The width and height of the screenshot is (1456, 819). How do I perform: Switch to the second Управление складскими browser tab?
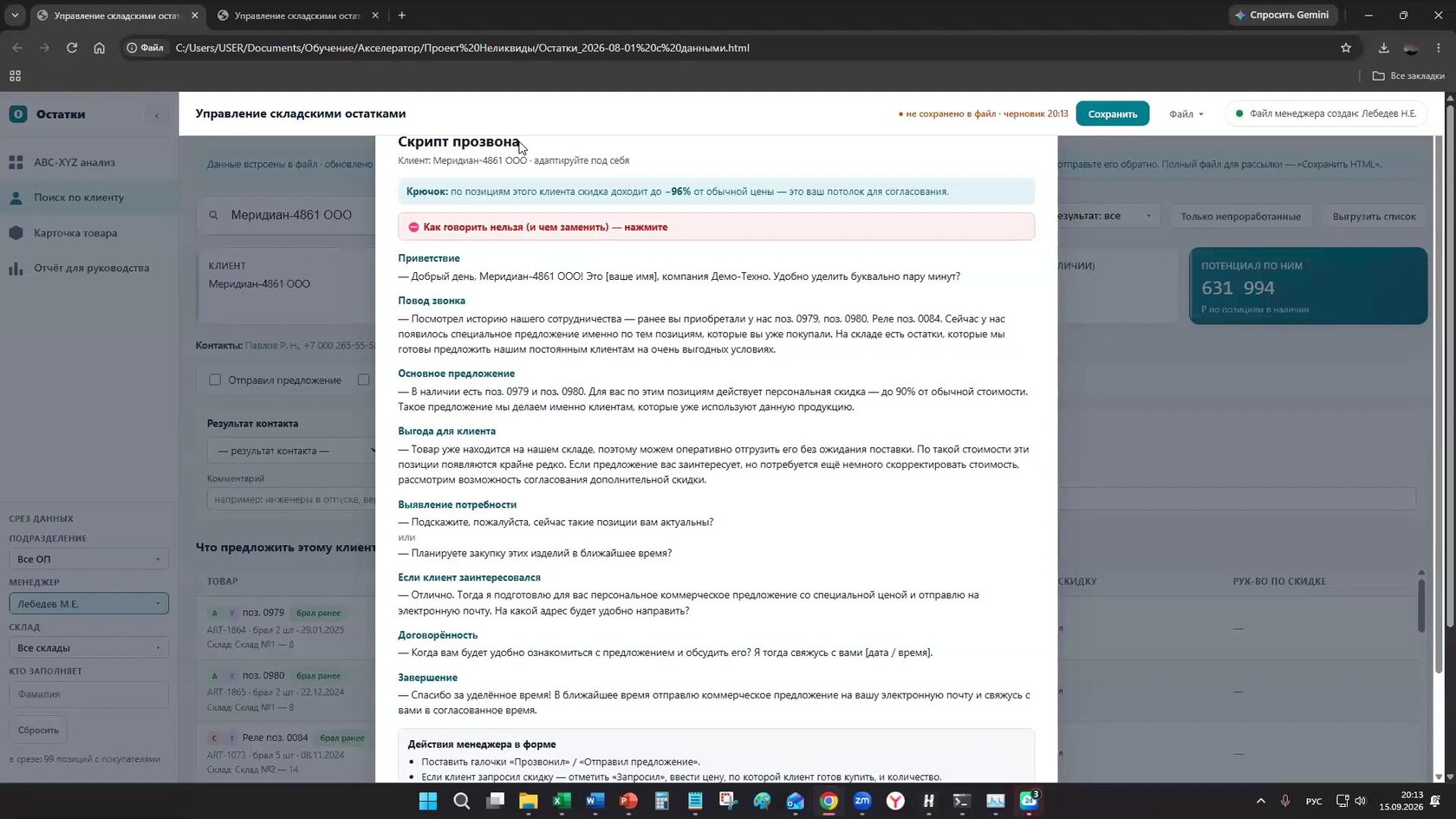pos(296,15)
